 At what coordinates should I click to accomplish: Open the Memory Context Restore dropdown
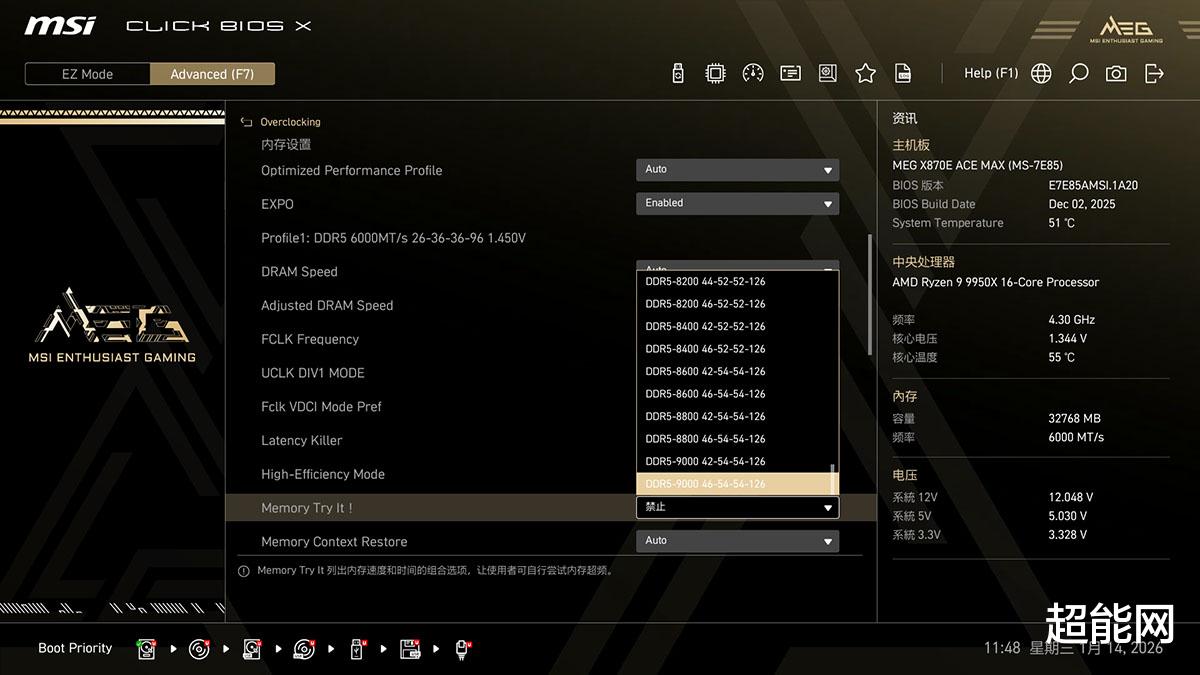coord(737,541)
